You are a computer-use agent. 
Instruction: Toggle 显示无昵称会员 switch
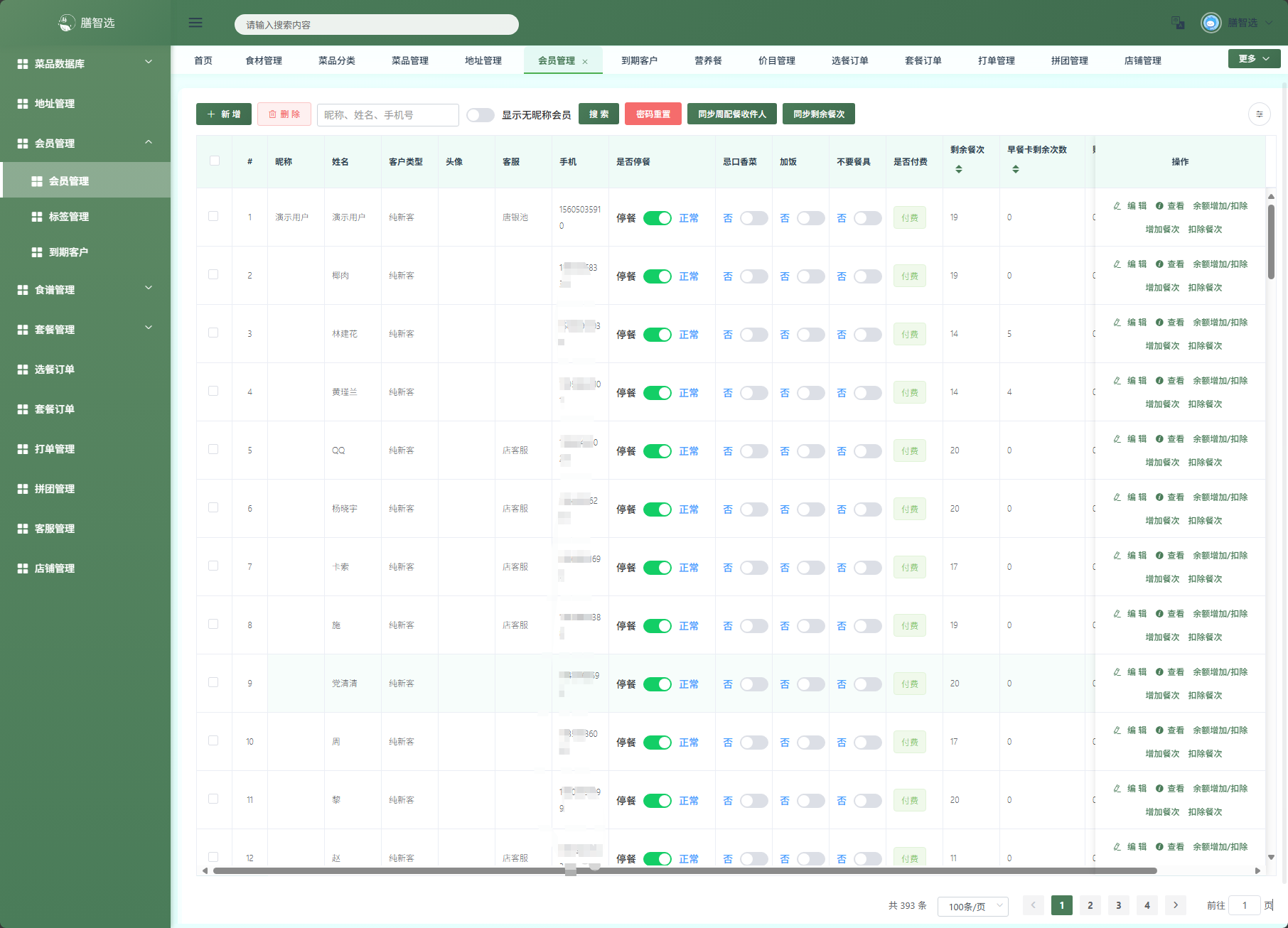[481, 115]
